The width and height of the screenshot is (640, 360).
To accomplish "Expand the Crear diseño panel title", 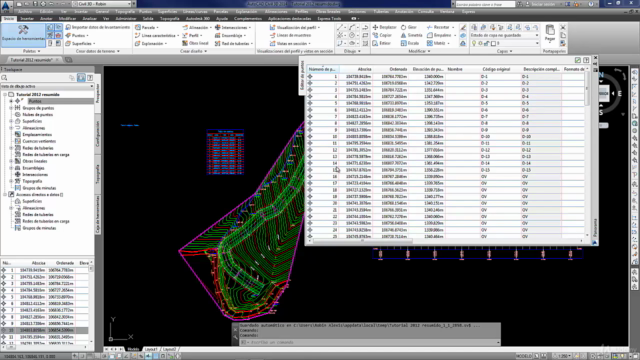I will coord(193,51).
